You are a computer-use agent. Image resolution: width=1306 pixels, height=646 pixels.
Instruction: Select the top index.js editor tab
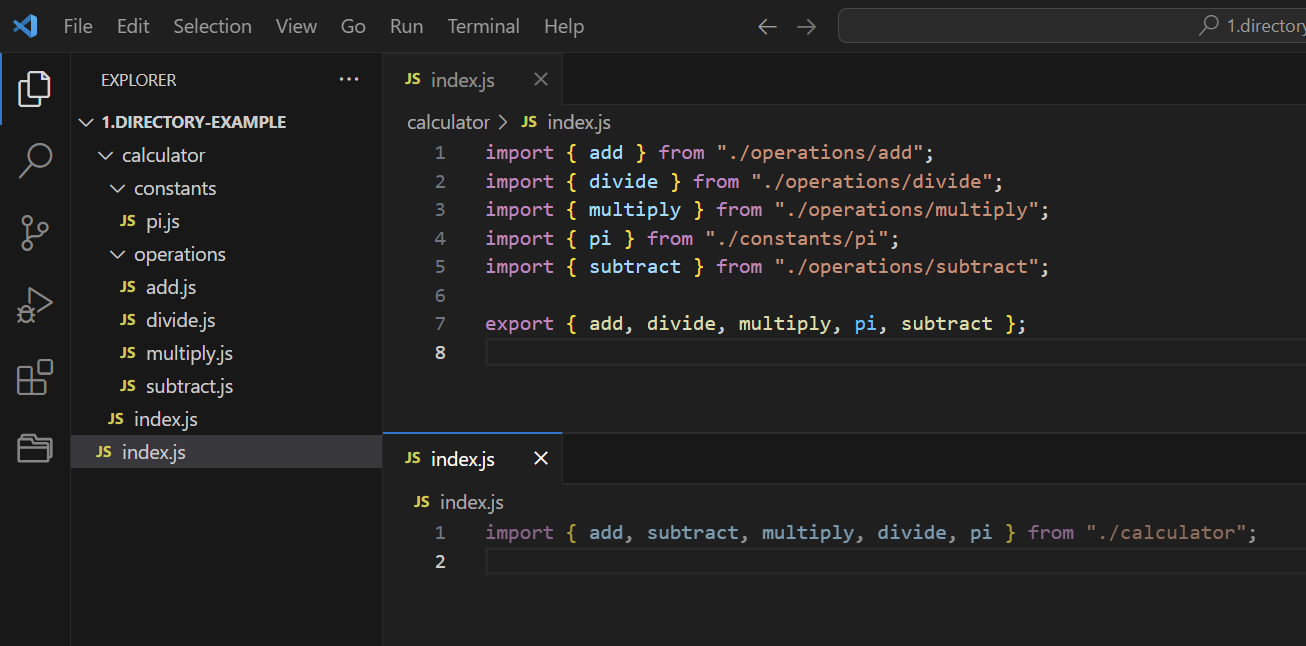coord(472,80)
